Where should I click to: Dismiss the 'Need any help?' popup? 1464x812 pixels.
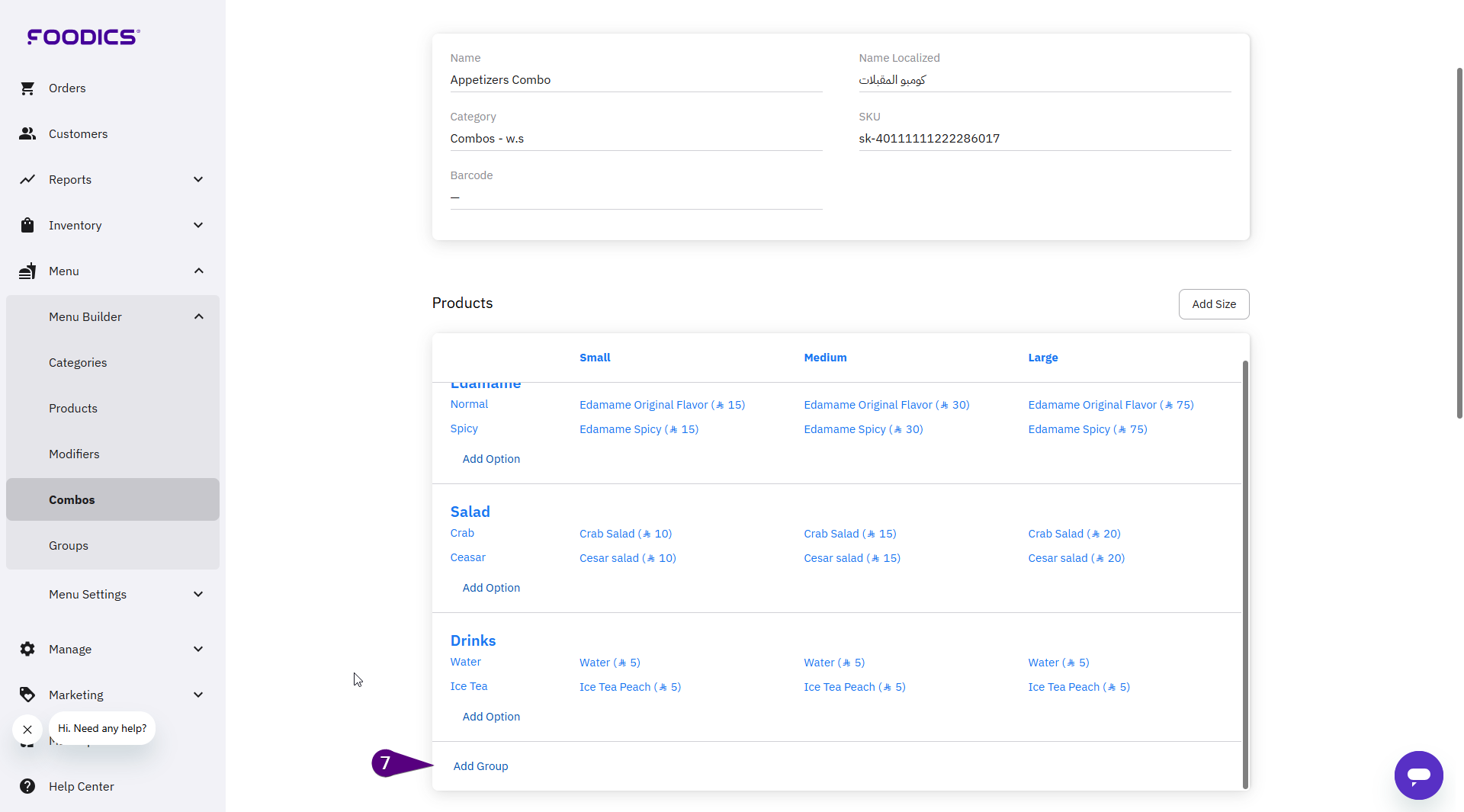pyautogui.click(x=27, y=730)
